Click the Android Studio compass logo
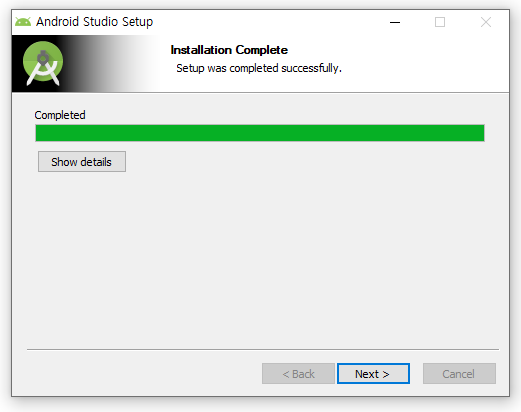 click(43, 63)
